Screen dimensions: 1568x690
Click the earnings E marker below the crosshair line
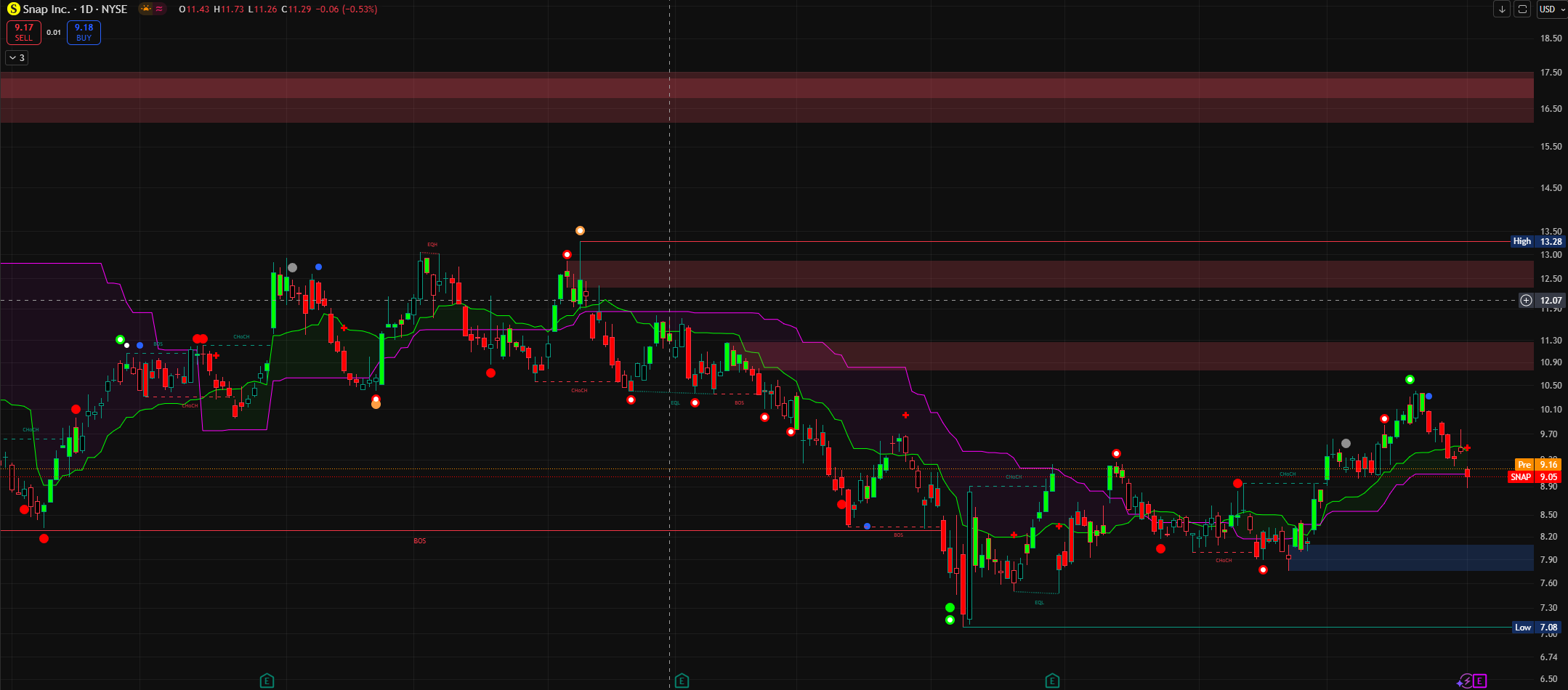[682, 681]
